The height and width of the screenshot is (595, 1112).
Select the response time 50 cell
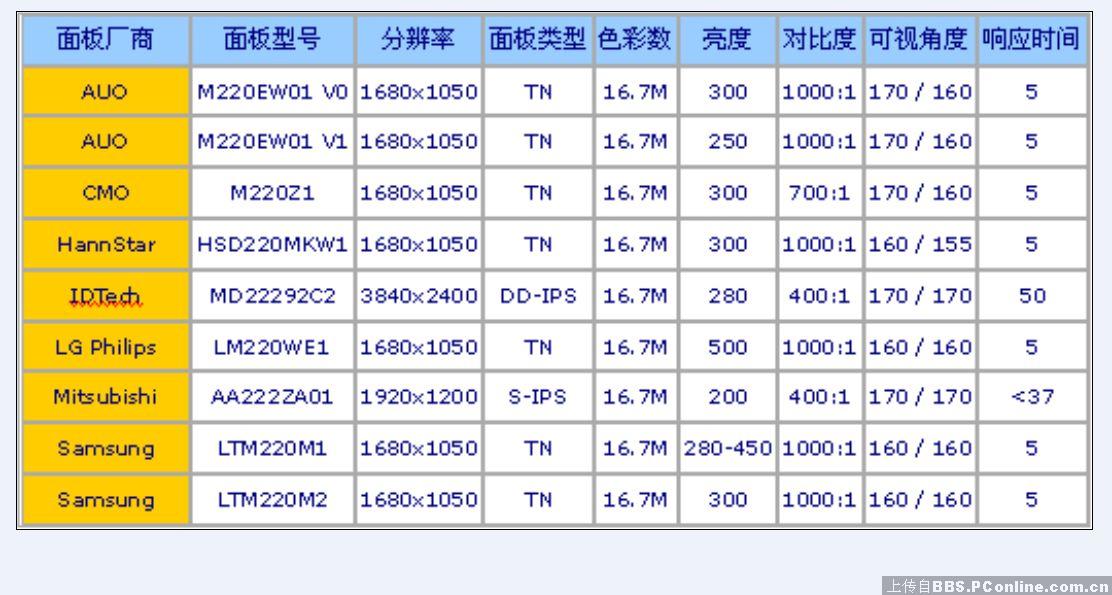(1032, 296)
